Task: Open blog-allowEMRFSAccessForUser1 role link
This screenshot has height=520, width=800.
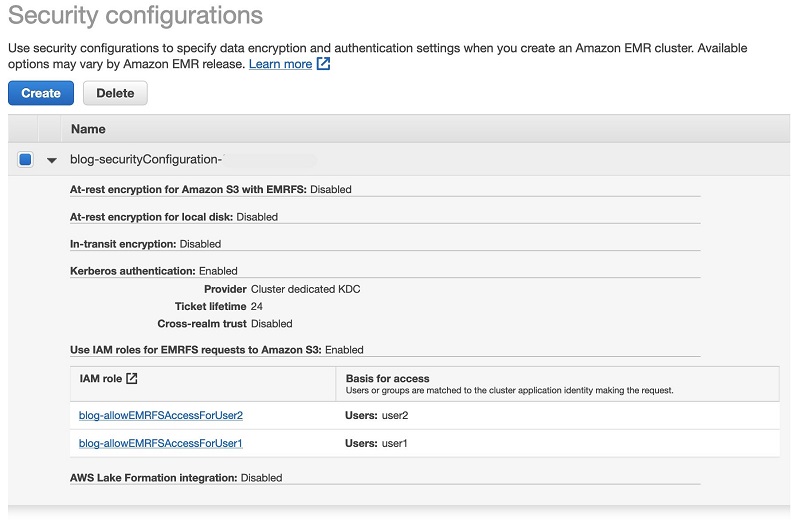Action: pyautogui.click(x=161, y=443)
